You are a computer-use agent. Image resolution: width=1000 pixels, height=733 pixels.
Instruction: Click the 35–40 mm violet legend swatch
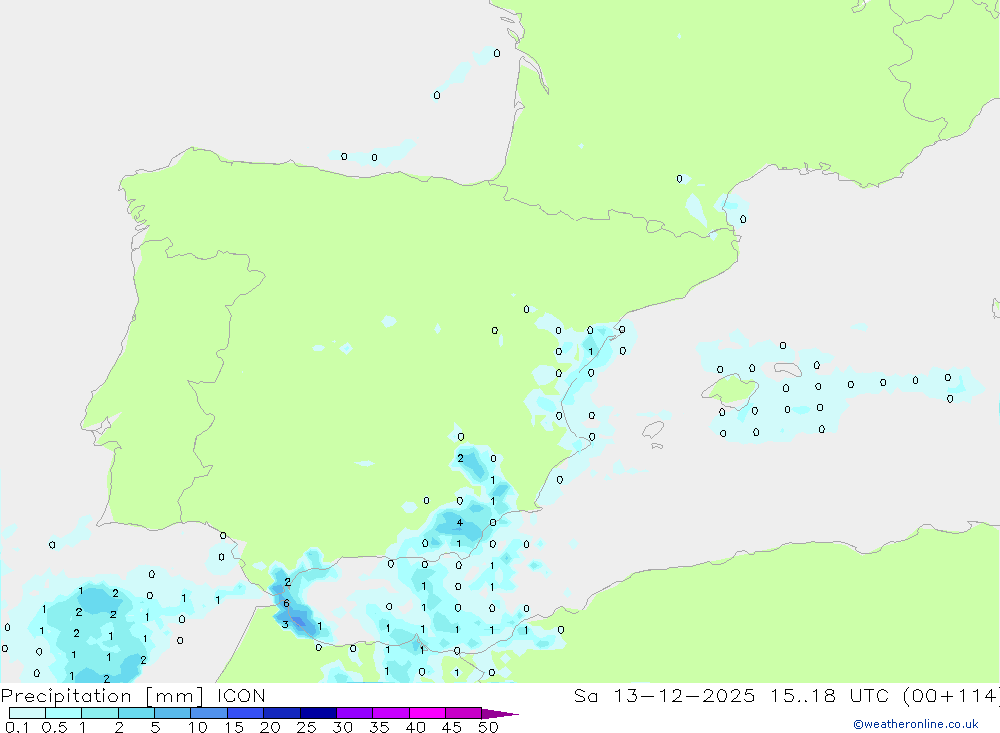coord(391,713)
